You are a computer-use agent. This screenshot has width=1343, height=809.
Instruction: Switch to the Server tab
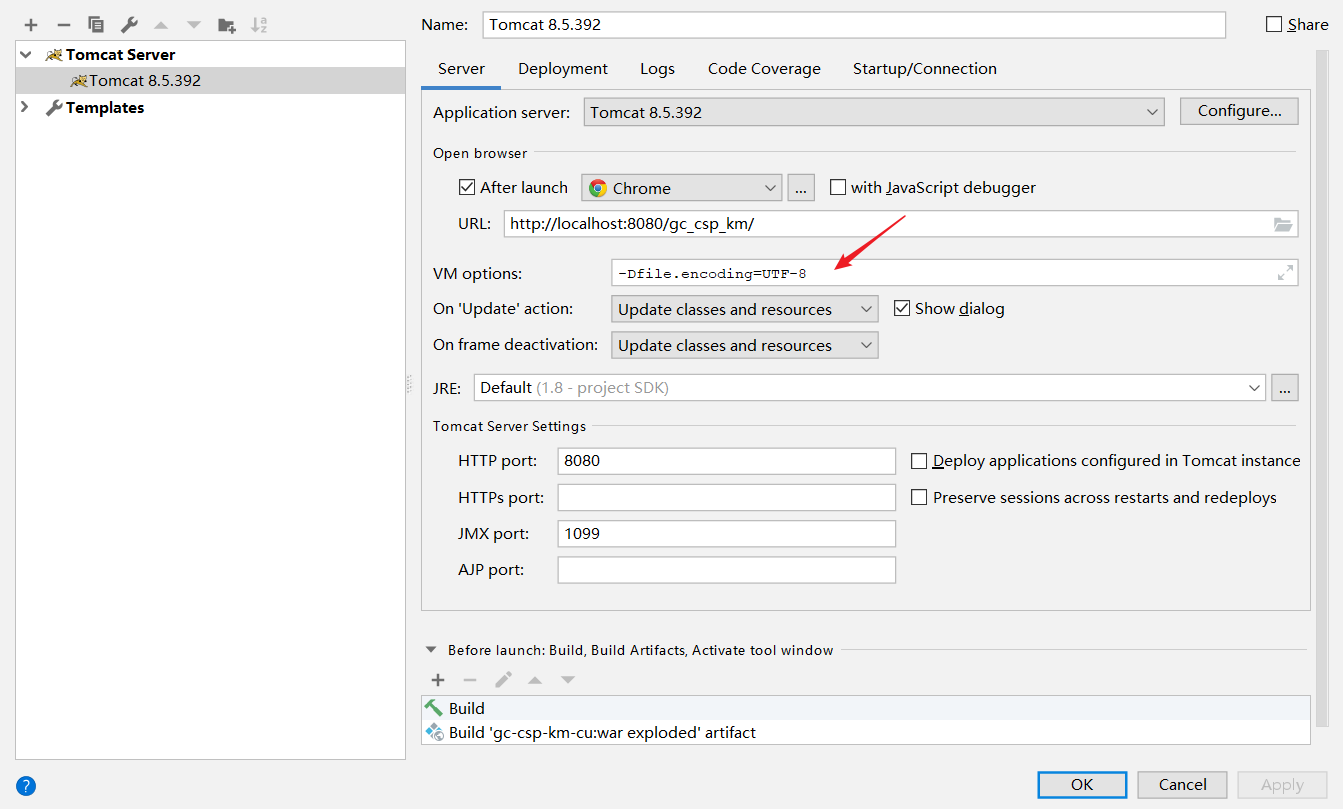tap(461, 69)
